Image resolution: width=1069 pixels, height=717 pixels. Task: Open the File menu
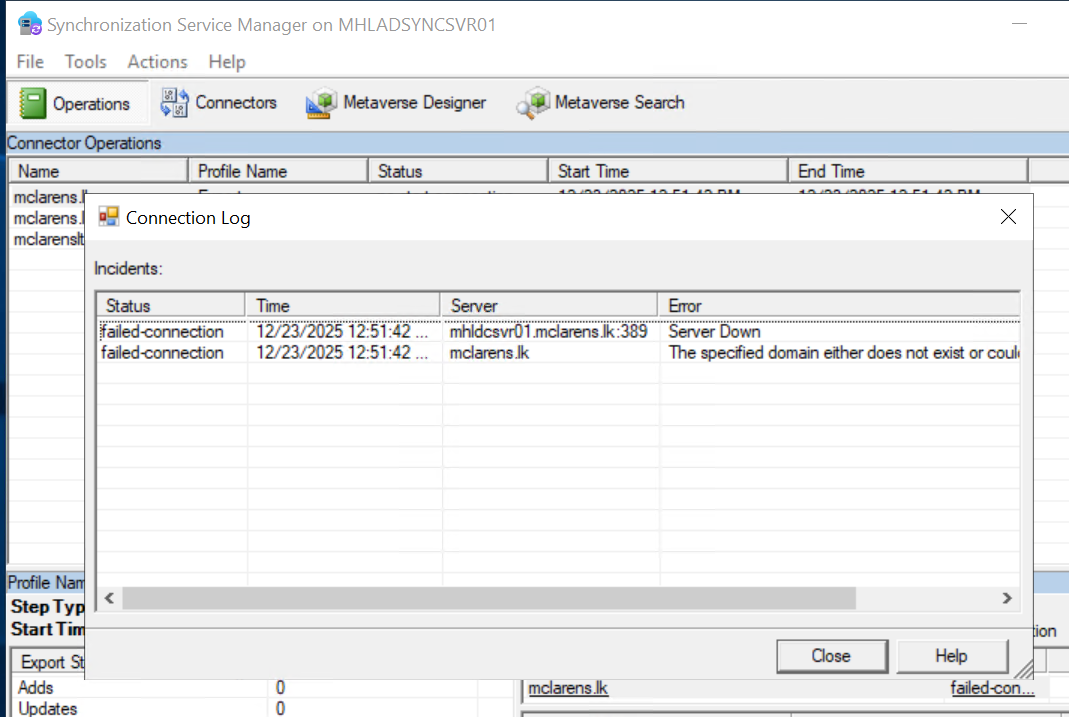point(30,61)
